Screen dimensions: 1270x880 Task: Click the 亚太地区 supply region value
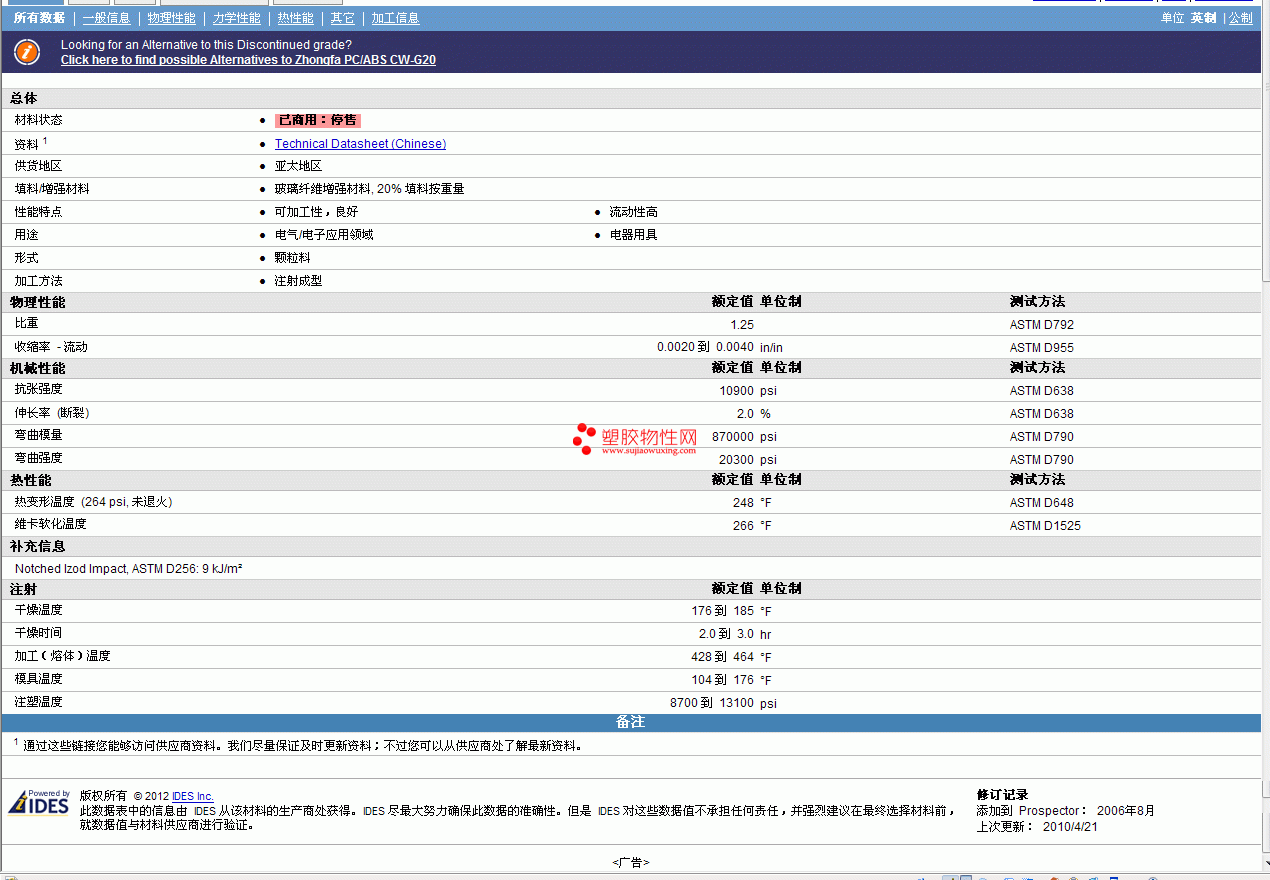click(x=298, y=166)
